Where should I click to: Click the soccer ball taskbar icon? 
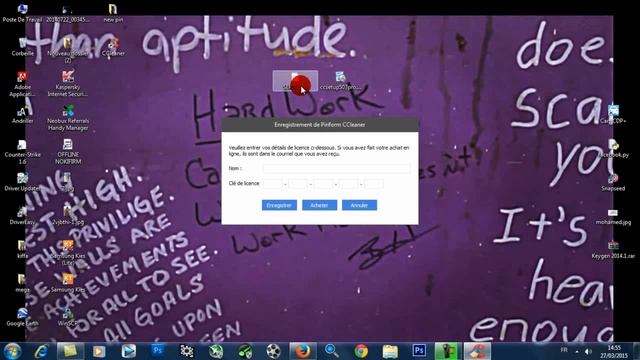pos(273,351)
